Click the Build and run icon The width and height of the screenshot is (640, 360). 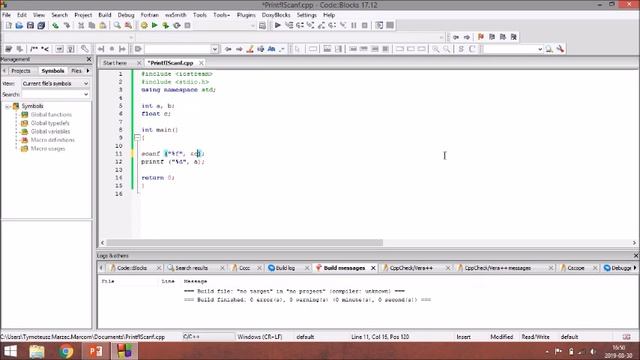[x=165, y=25]
